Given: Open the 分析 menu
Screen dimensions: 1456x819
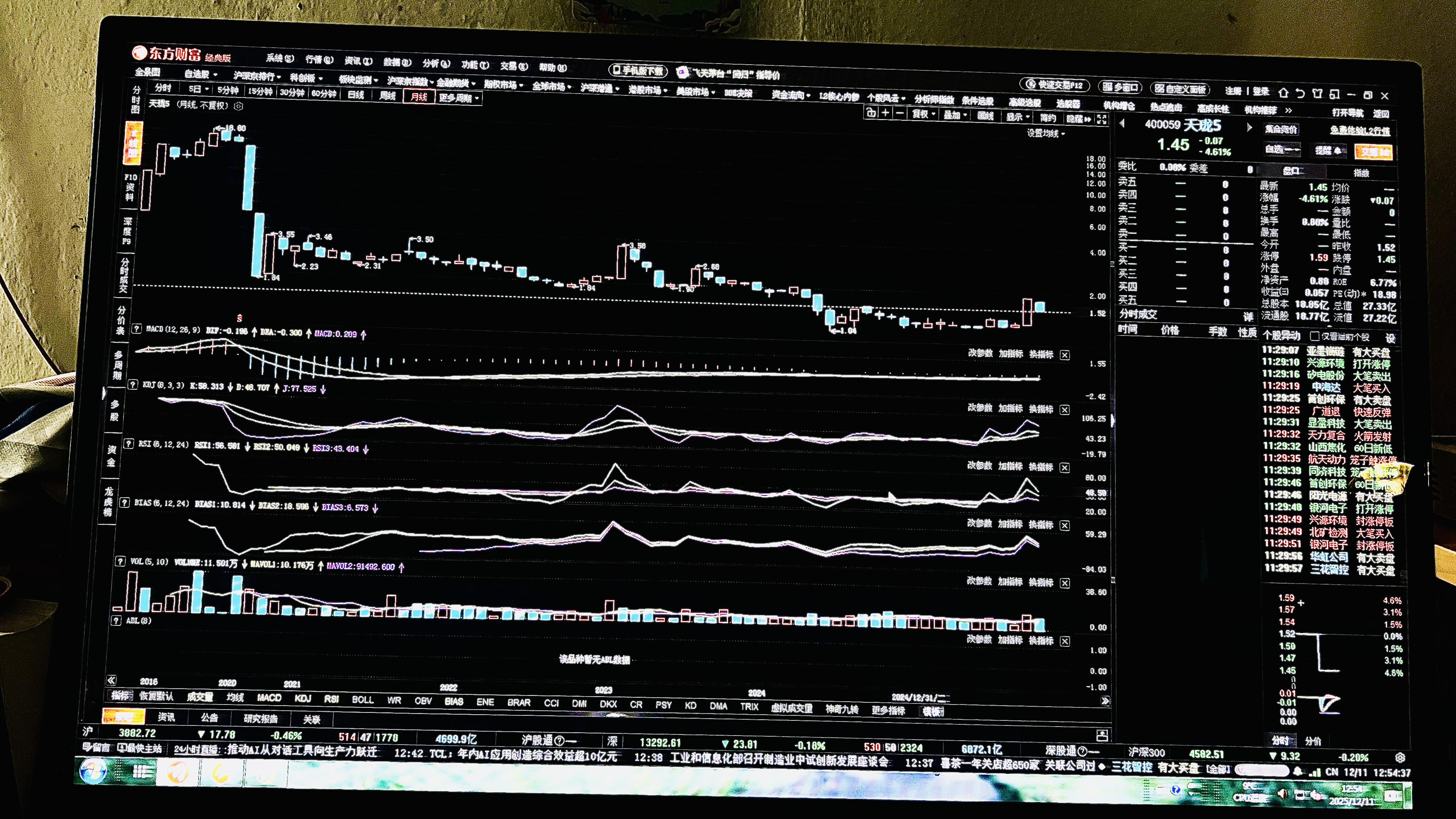Looking at the screenshot, I should (436, 63).
